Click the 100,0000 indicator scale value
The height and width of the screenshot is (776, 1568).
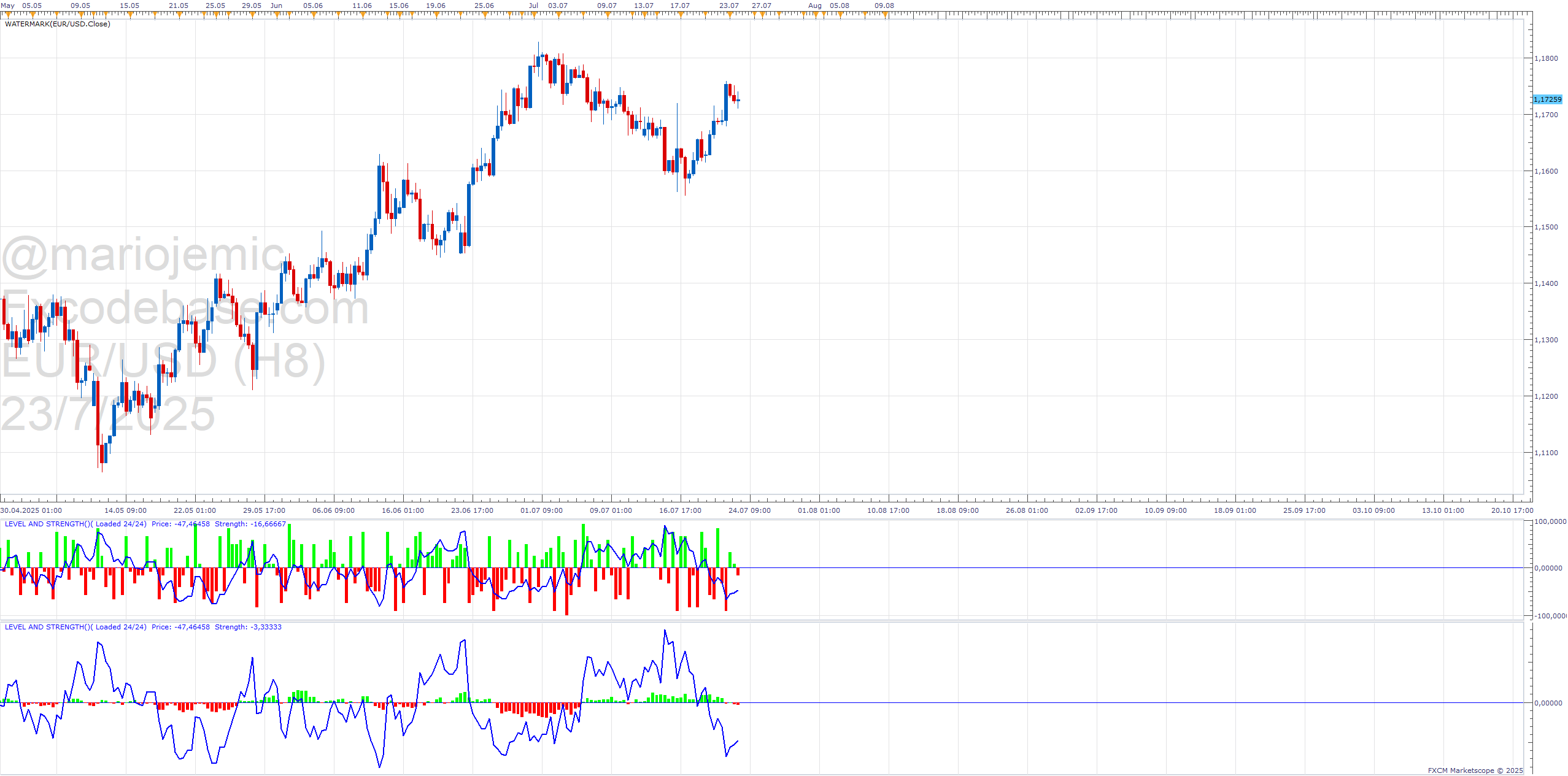point(1550,521)
